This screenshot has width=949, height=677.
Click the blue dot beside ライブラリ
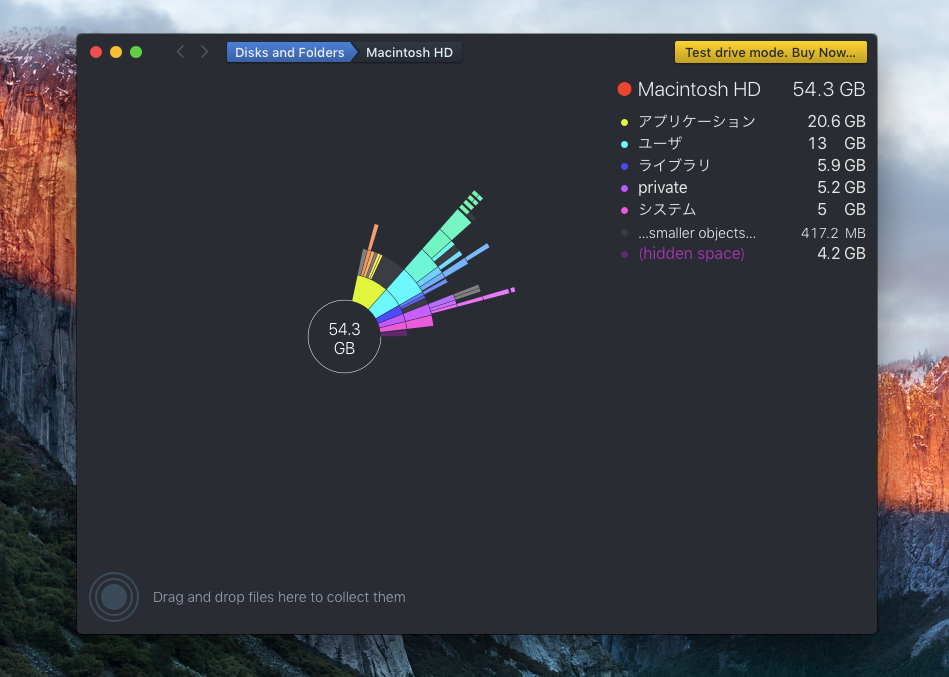tap(624, 166)
